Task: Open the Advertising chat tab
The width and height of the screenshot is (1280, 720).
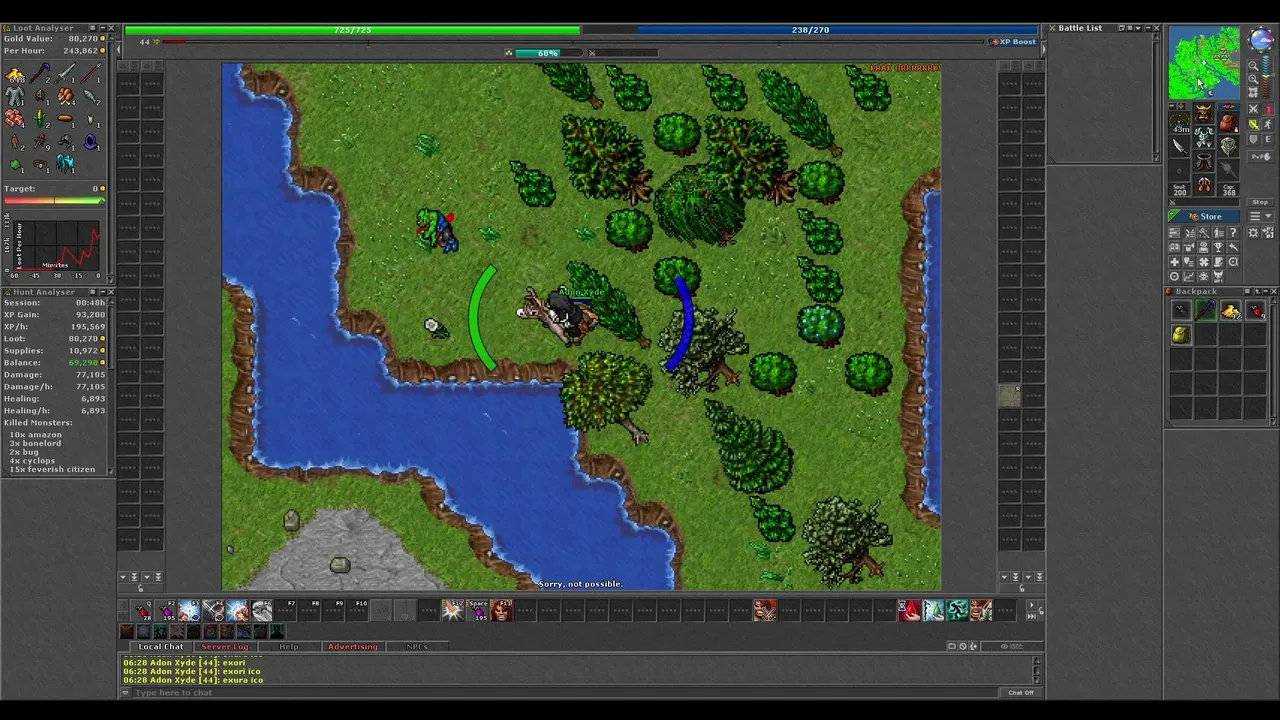Action: click(x=353, y=647)
